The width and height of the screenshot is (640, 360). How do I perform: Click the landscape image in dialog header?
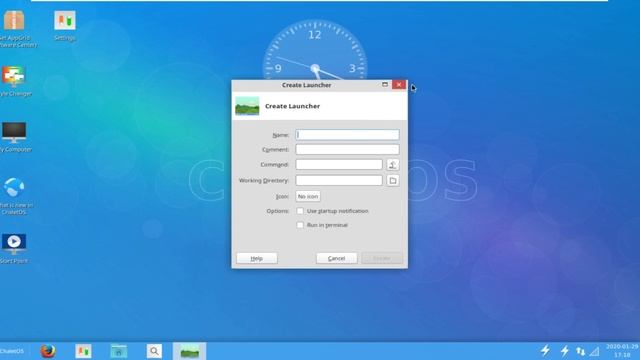(x=247, y=106)
